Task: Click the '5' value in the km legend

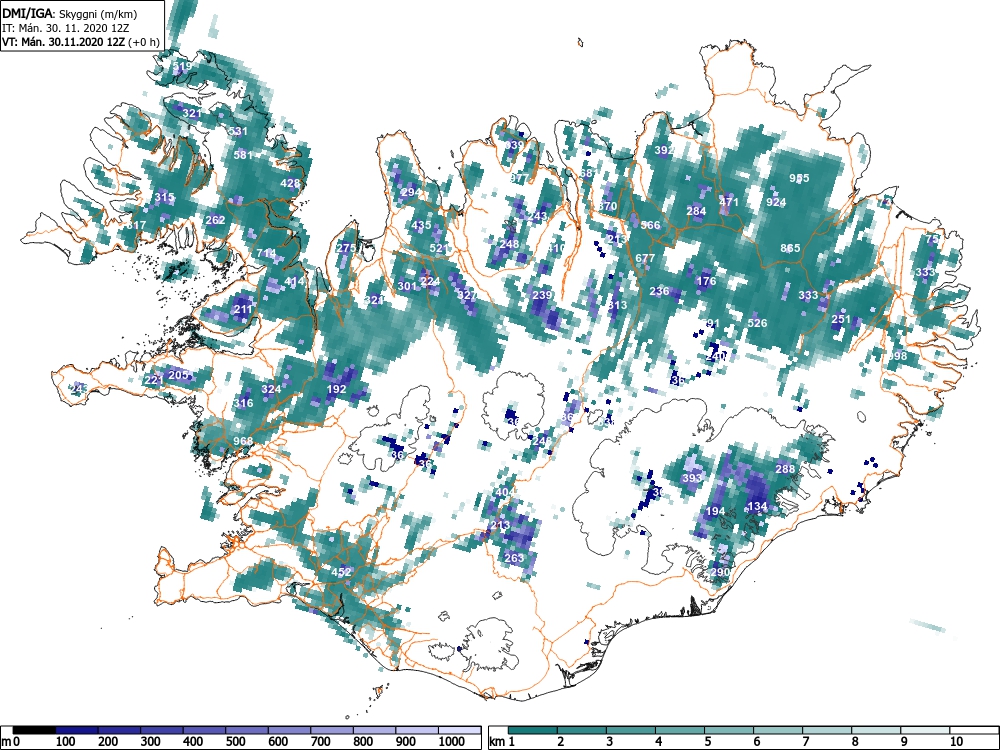Action: [x=708, y=742]
